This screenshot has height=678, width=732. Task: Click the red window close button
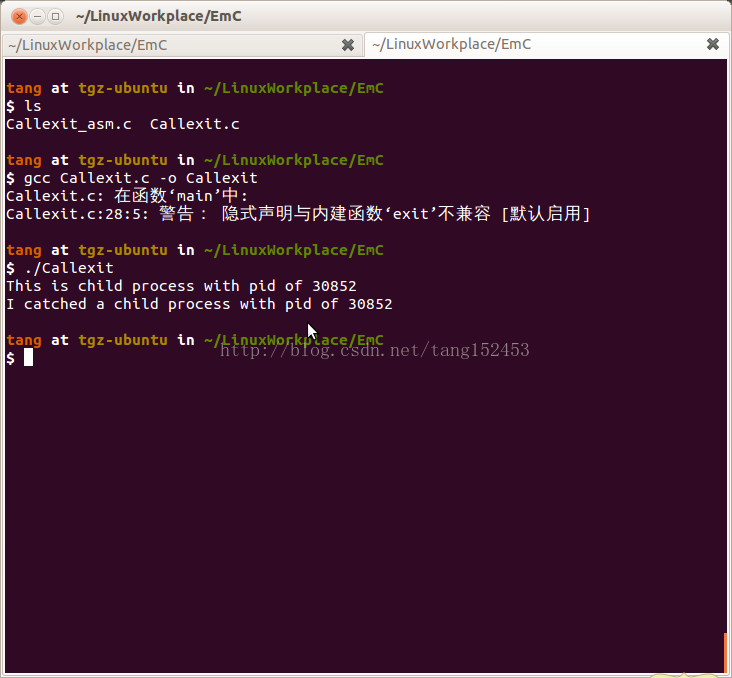coord(17,16)
